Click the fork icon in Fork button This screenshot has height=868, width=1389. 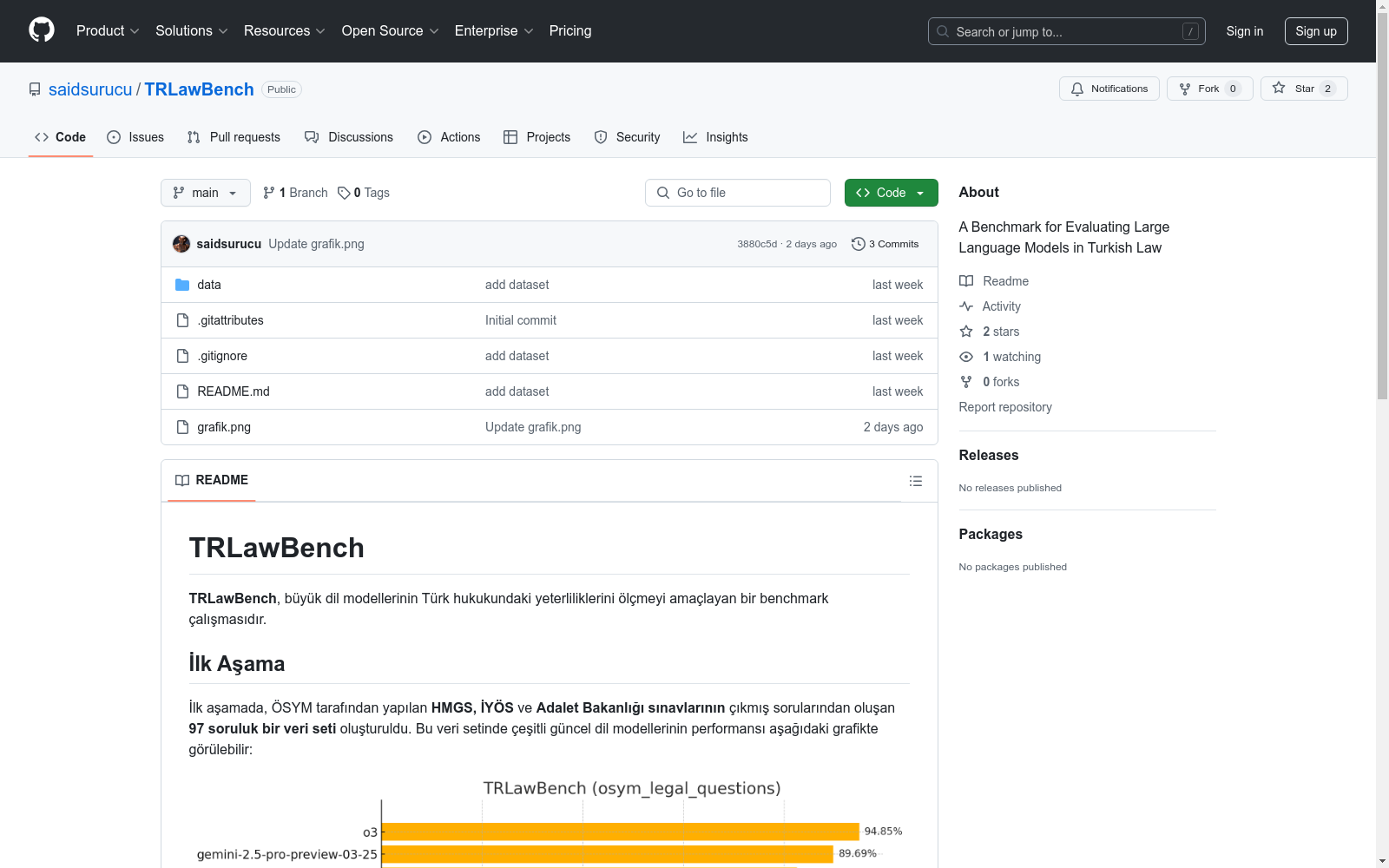coord(1185,89)
